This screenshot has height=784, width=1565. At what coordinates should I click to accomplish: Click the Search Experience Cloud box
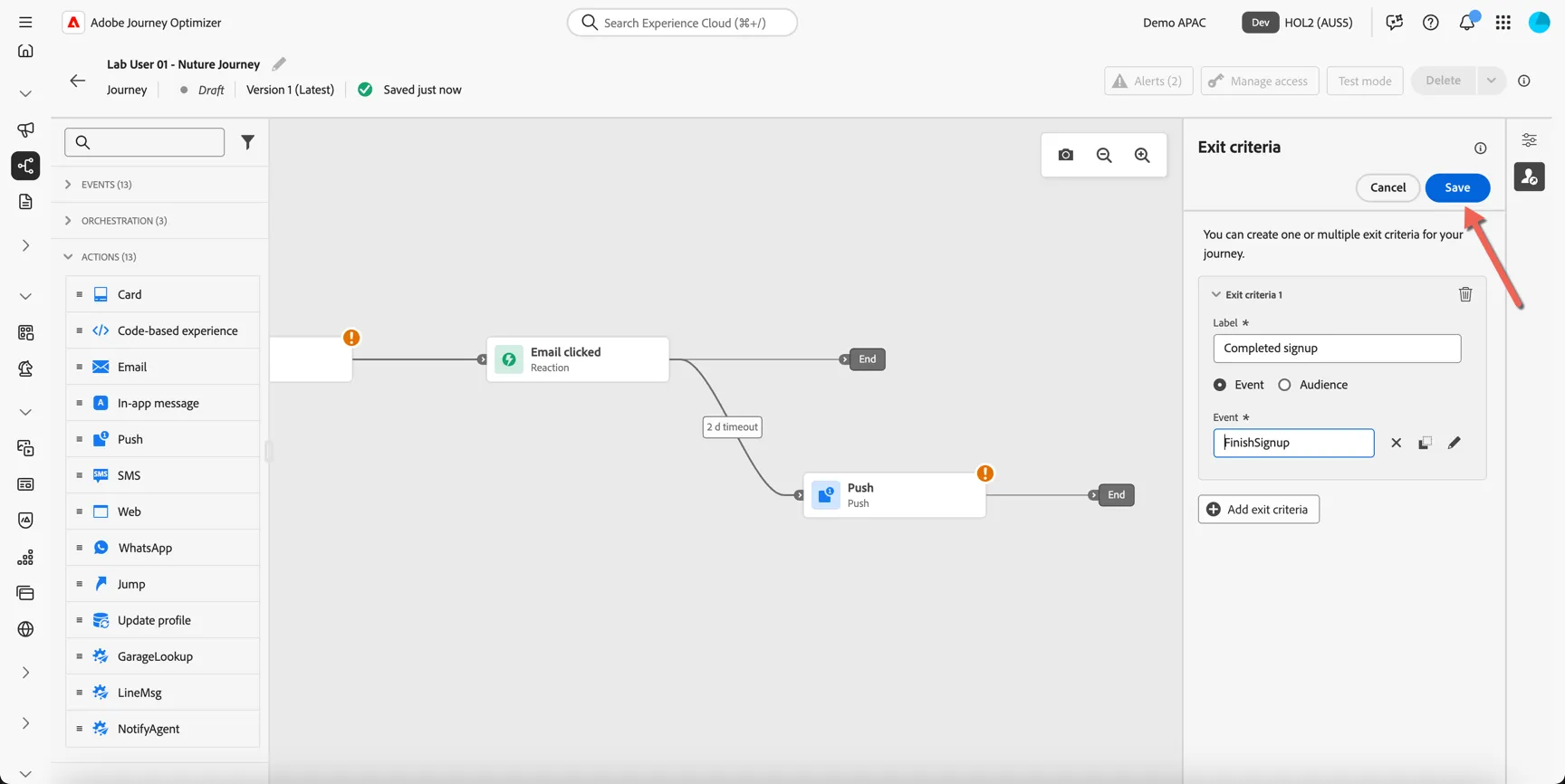(x=682, y=23)
